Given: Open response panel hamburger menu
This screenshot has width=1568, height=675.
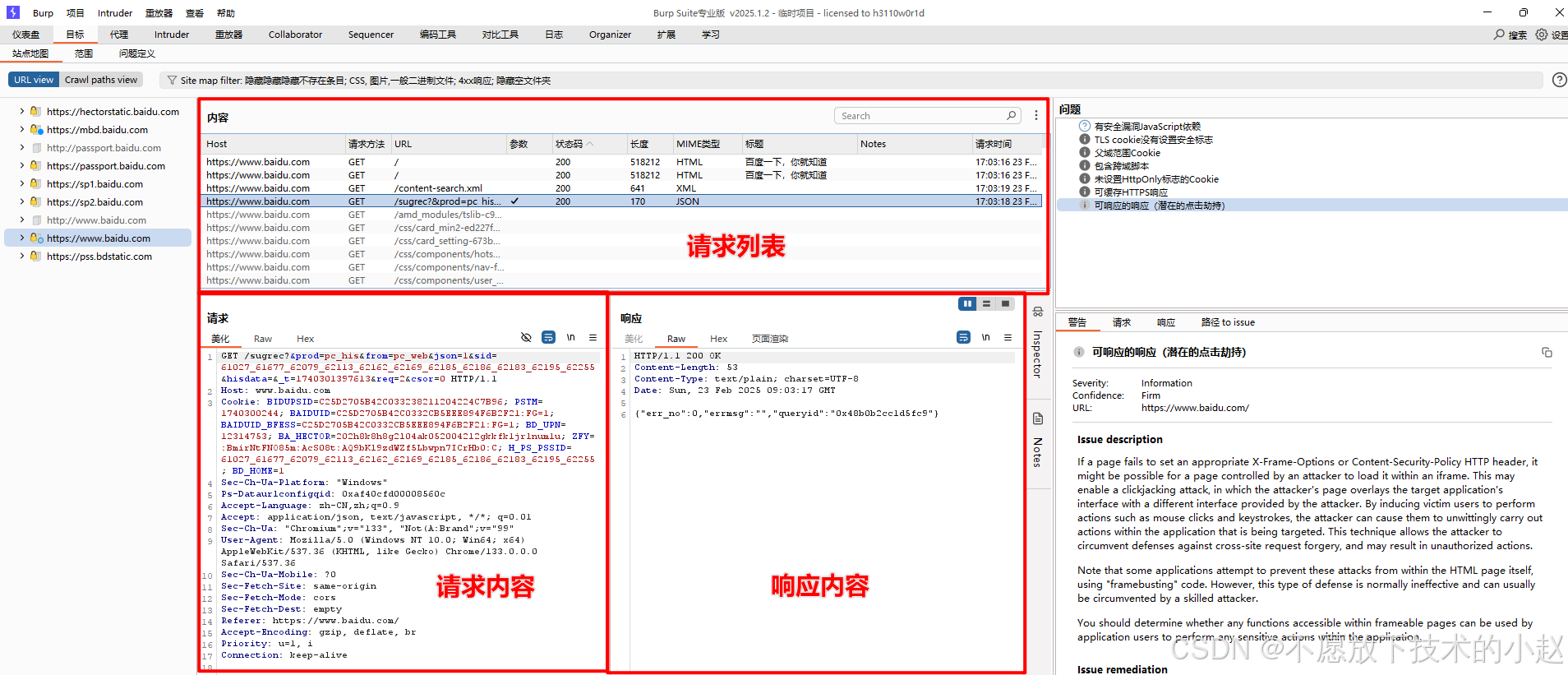Looking at the screenshot, I should point(1008,337).
